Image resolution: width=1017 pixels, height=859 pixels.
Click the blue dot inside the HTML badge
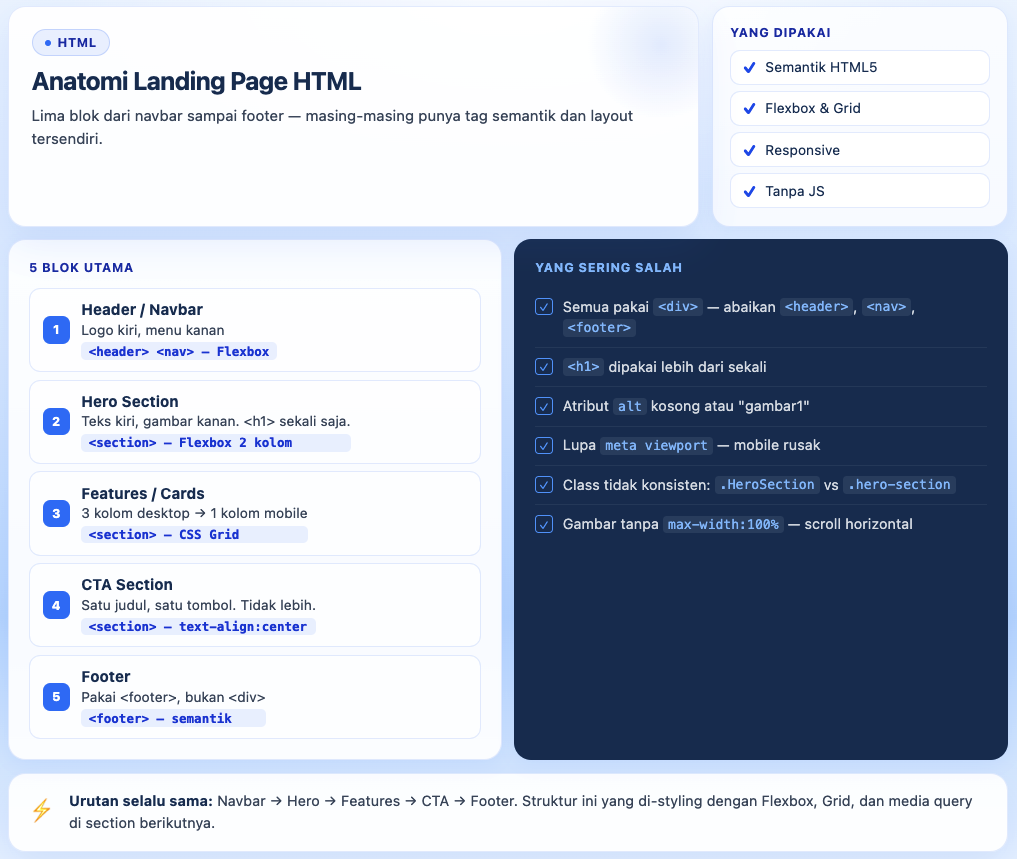[48, 42]
